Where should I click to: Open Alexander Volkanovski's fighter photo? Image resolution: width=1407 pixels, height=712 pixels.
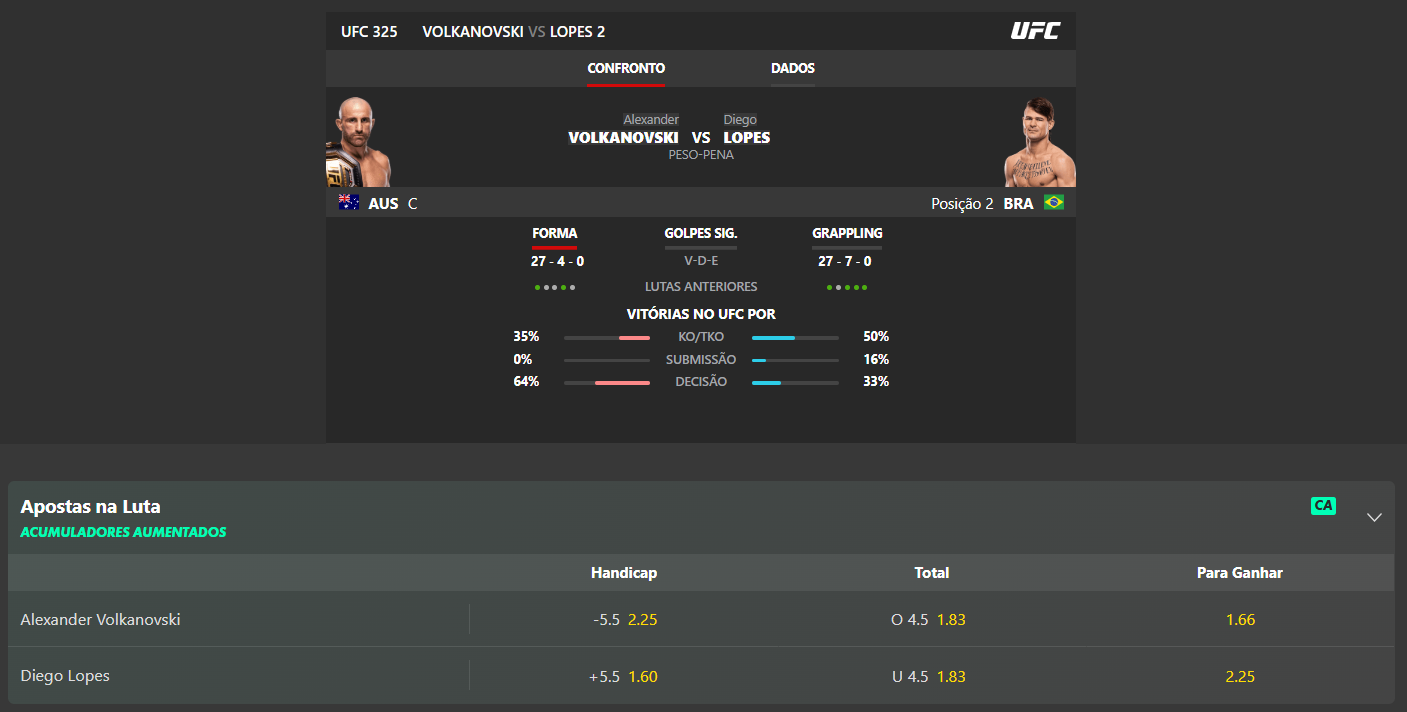(x=359, y=141)
